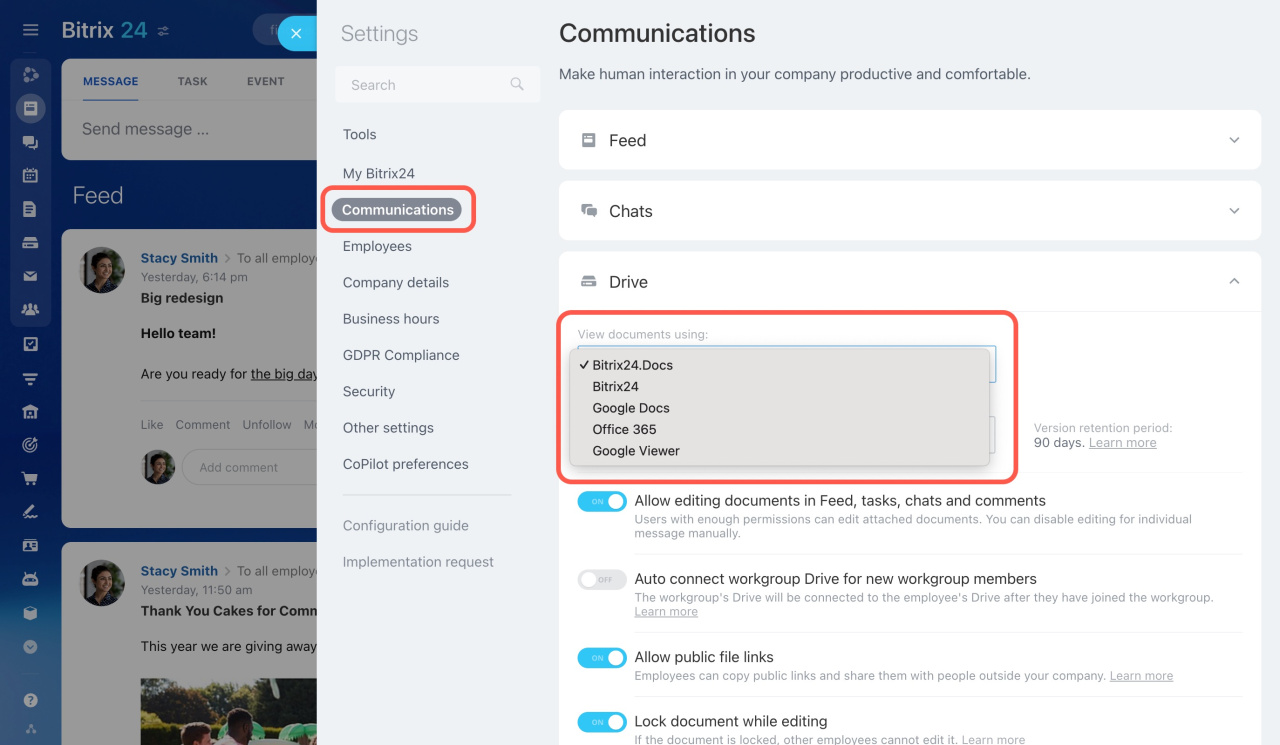Open the Webmail envelope icon in the sidebar
Viewport: 1280px width, 745px height.
pyautogui.click(x=30, y=276)
